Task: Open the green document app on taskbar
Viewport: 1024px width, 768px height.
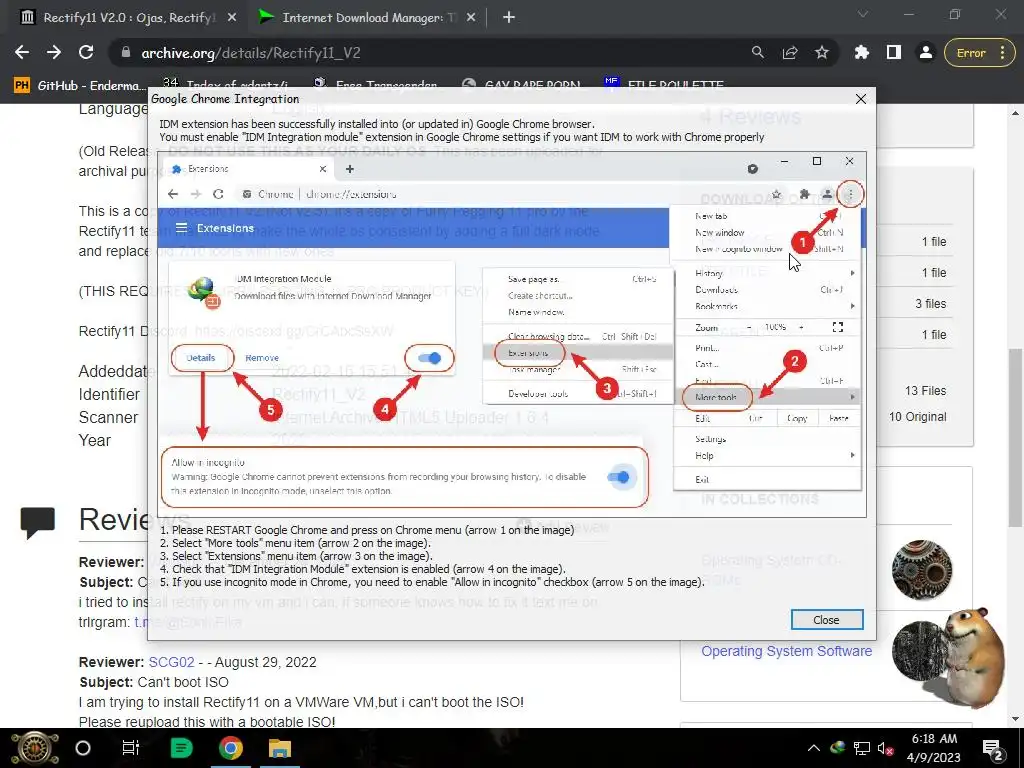Action: tap(181, 748)
